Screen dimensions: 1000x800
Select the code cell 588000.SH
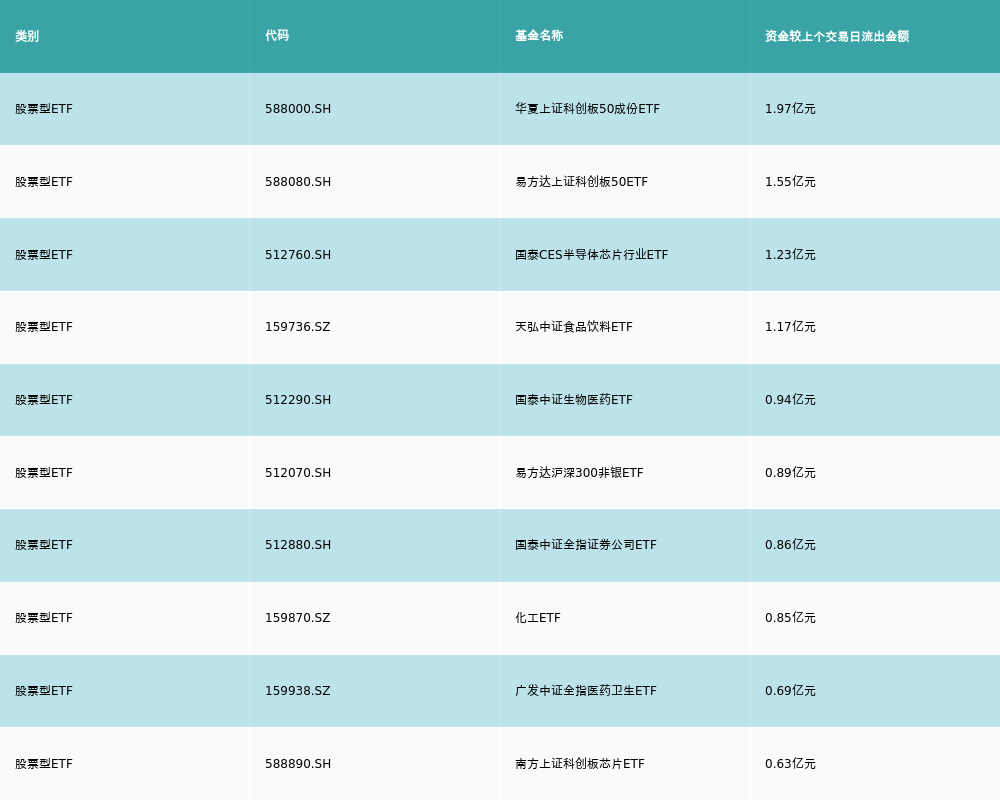coord(298,109)
